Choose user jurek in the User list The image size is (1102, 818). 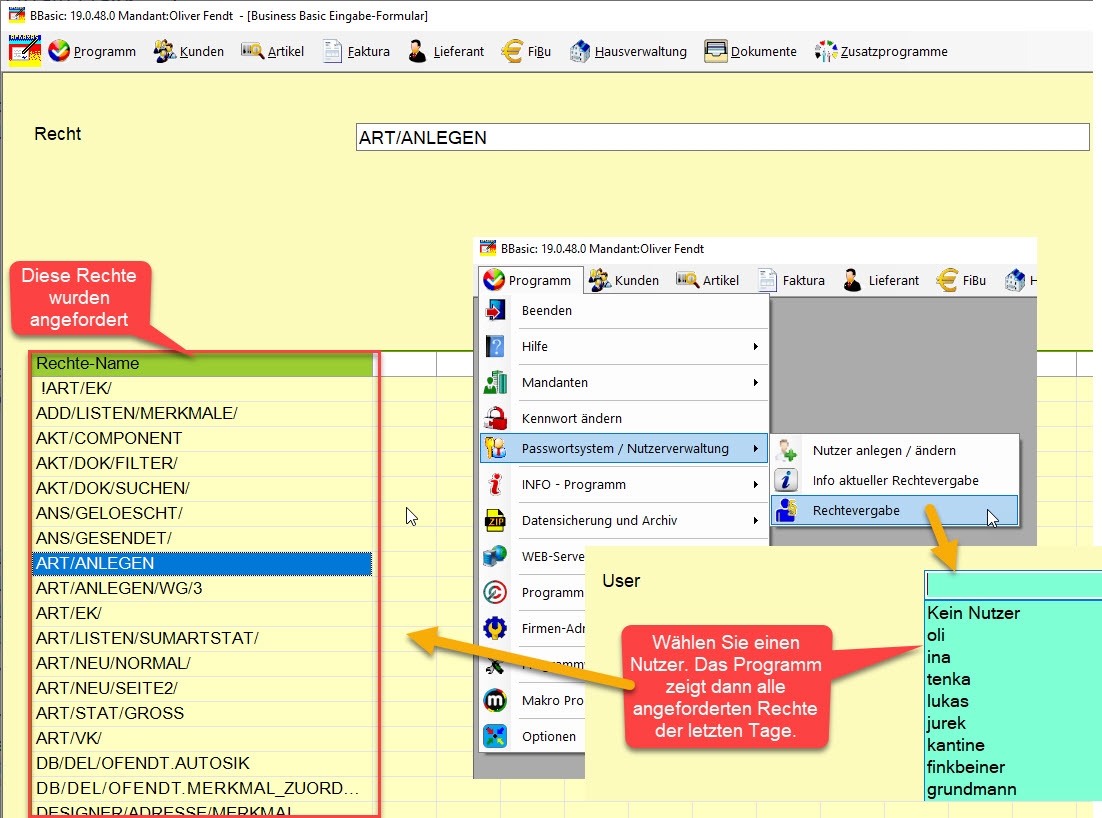click(1013, 723)
